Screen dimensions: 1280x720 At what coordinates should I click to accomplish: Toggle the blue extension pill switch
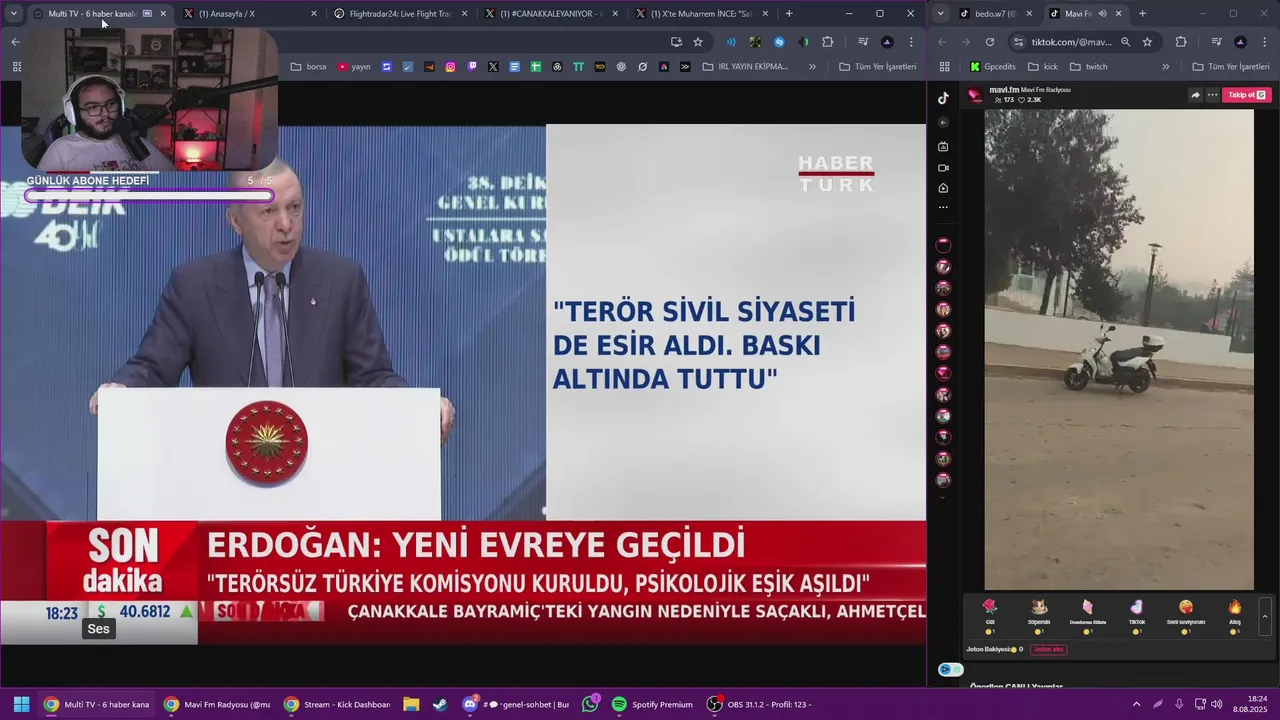pos(950,669)
